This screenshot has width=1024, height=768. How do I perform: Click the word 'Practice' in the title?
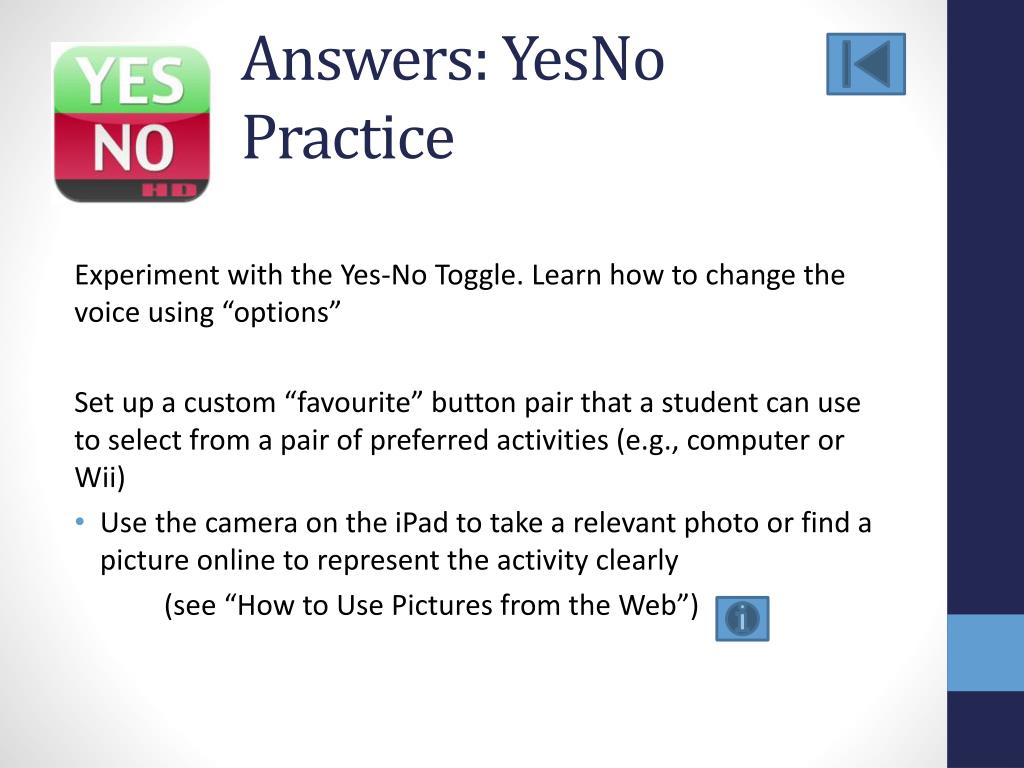coord(348,136)
